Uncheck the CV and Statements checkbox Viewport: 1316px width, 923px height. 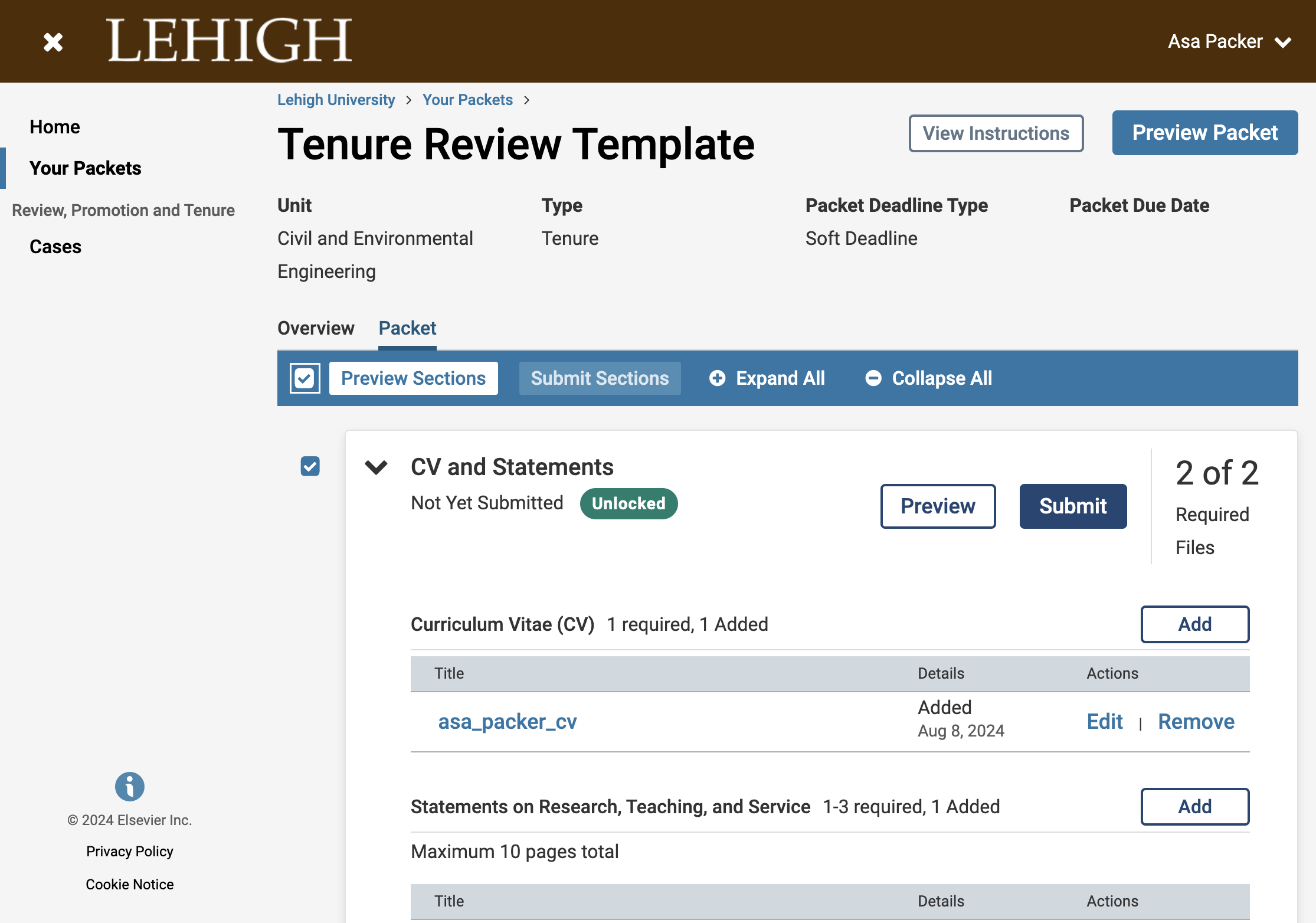pyautogui.click(x=310, y=466)
